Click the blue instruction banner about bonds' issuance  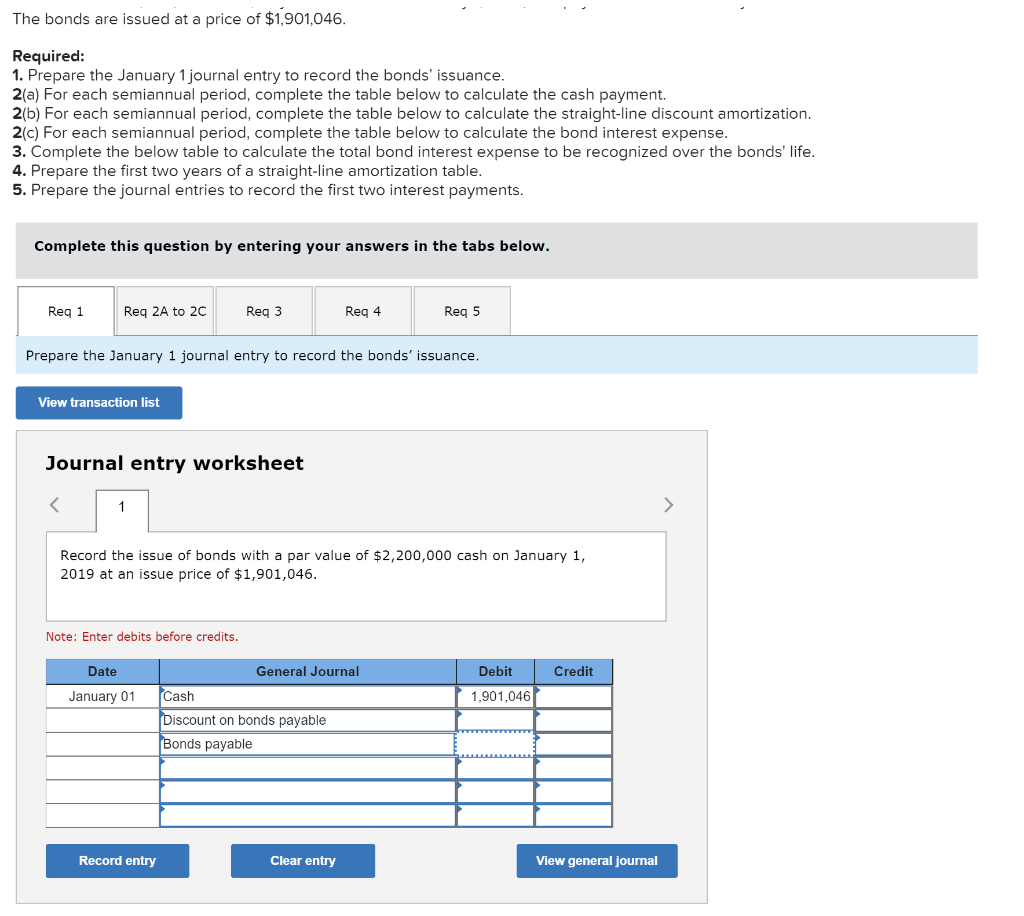[x=496, y=356]
